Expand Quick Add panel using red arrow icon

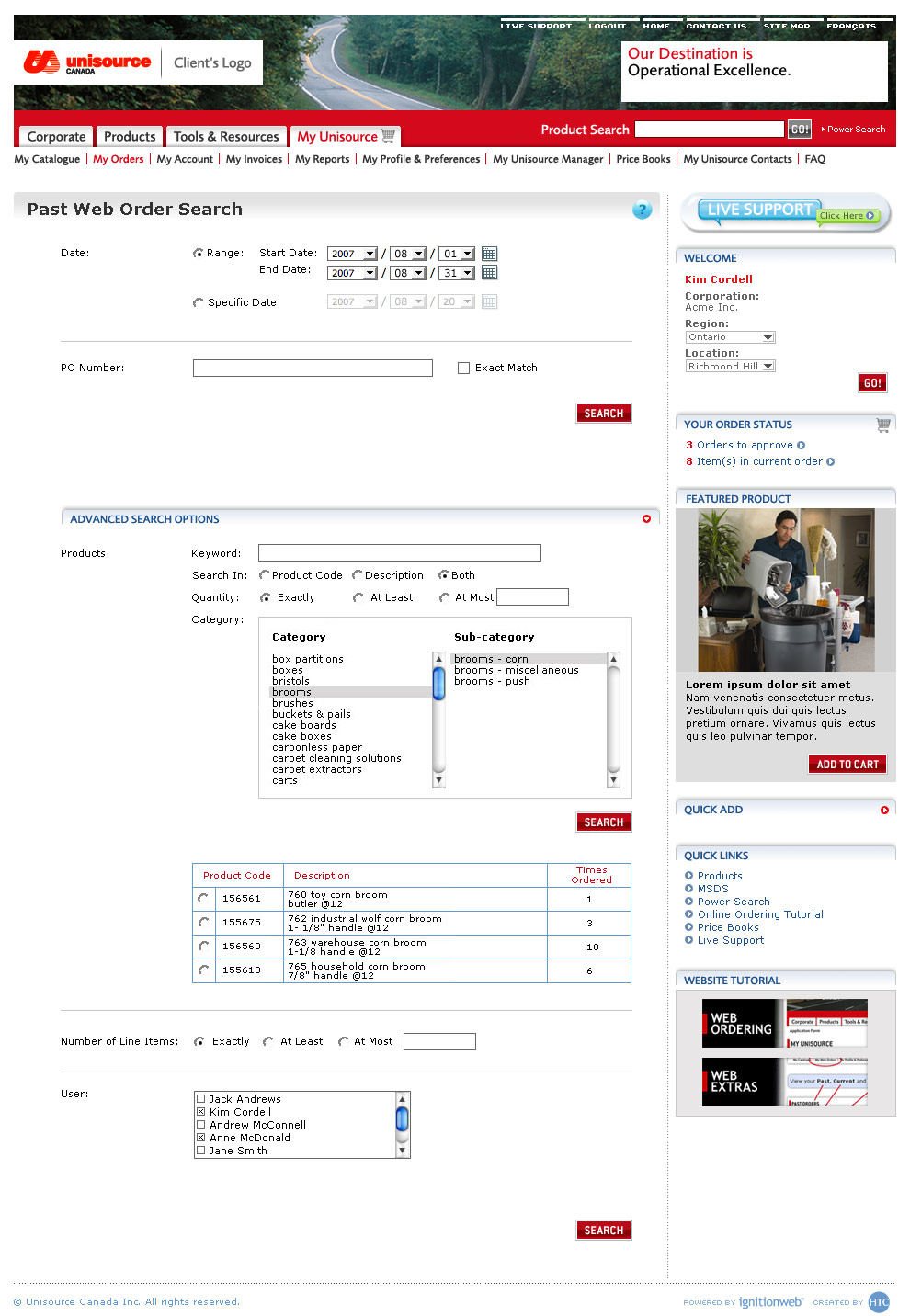(x=884, y=810)
